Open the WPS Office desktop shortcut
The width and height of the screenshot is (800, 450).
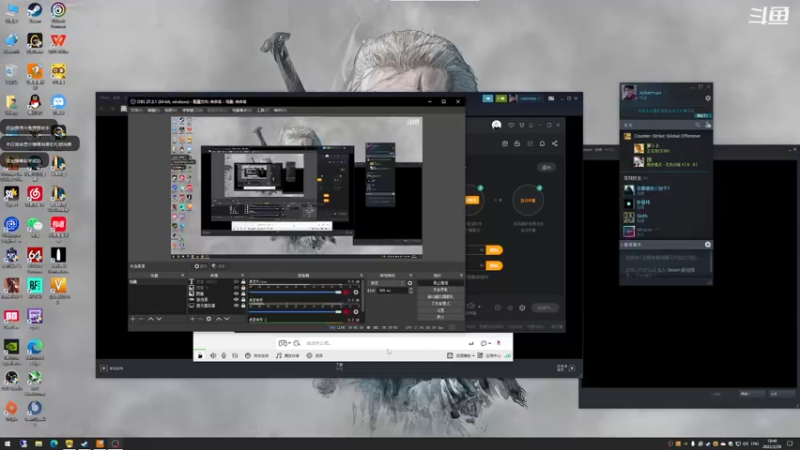tap(58, 43)
